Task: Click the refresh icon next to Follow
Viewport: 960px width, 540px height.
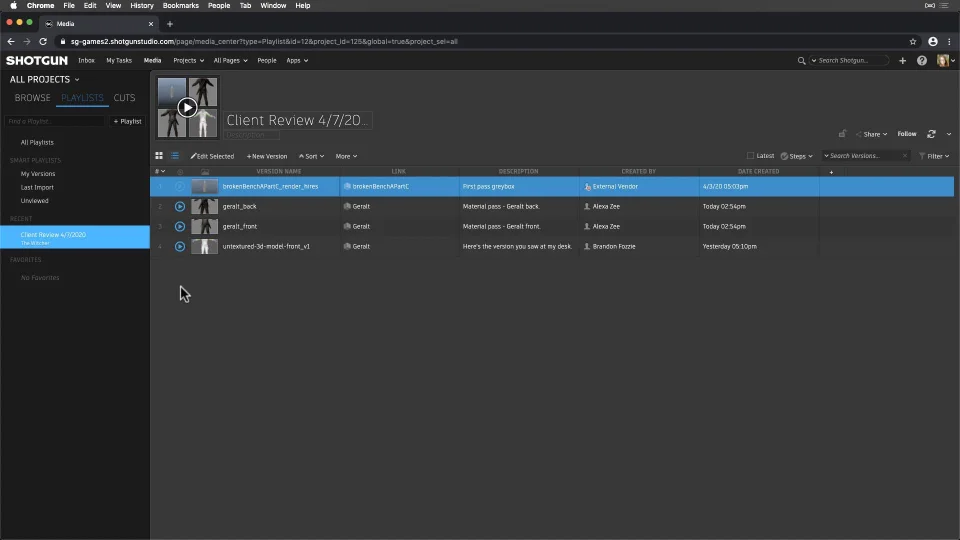Action: point(931,134)
